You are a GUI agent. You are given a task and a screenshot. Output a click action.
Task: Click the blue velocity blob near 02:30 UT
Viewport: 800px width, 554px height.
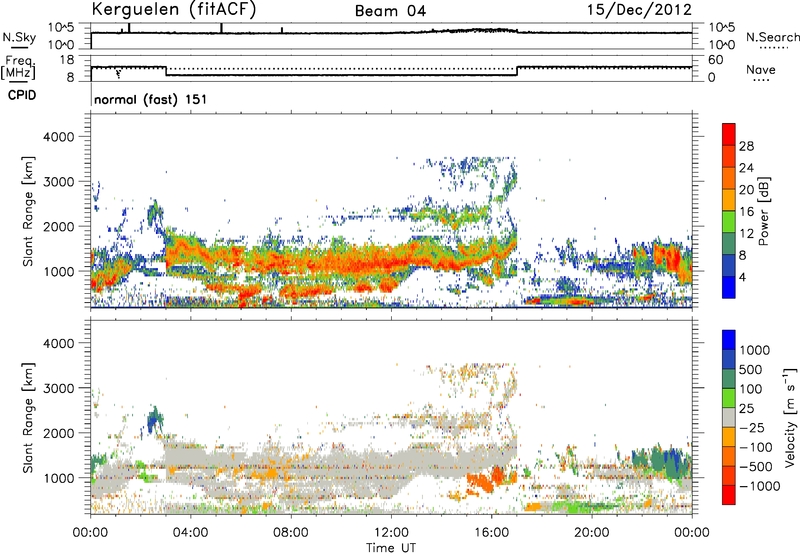(x=154, y=420)
